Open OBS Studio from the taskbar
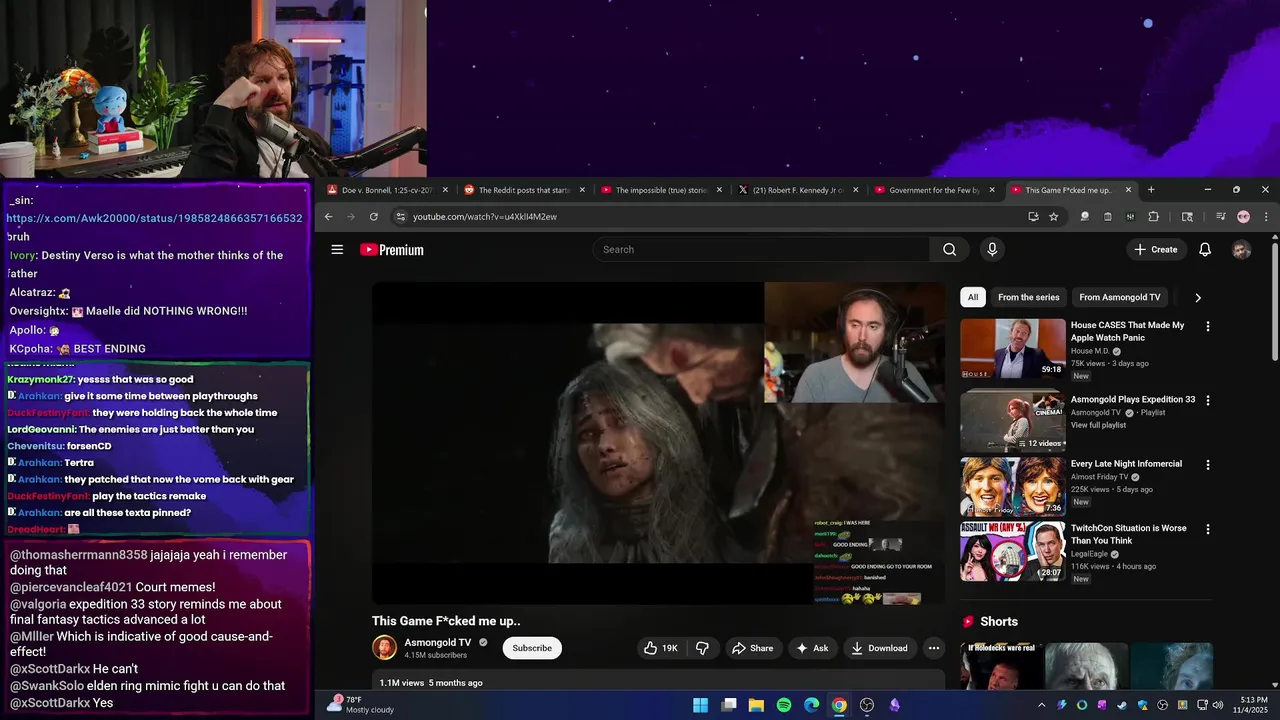 tap(867, 705)
